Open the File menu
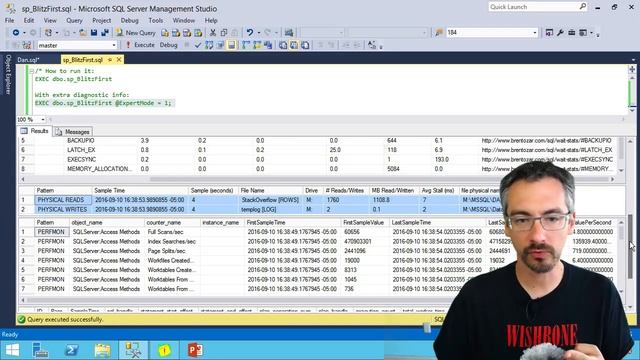Viewport: 640px width, 360px height. click(x=9, y=20)
